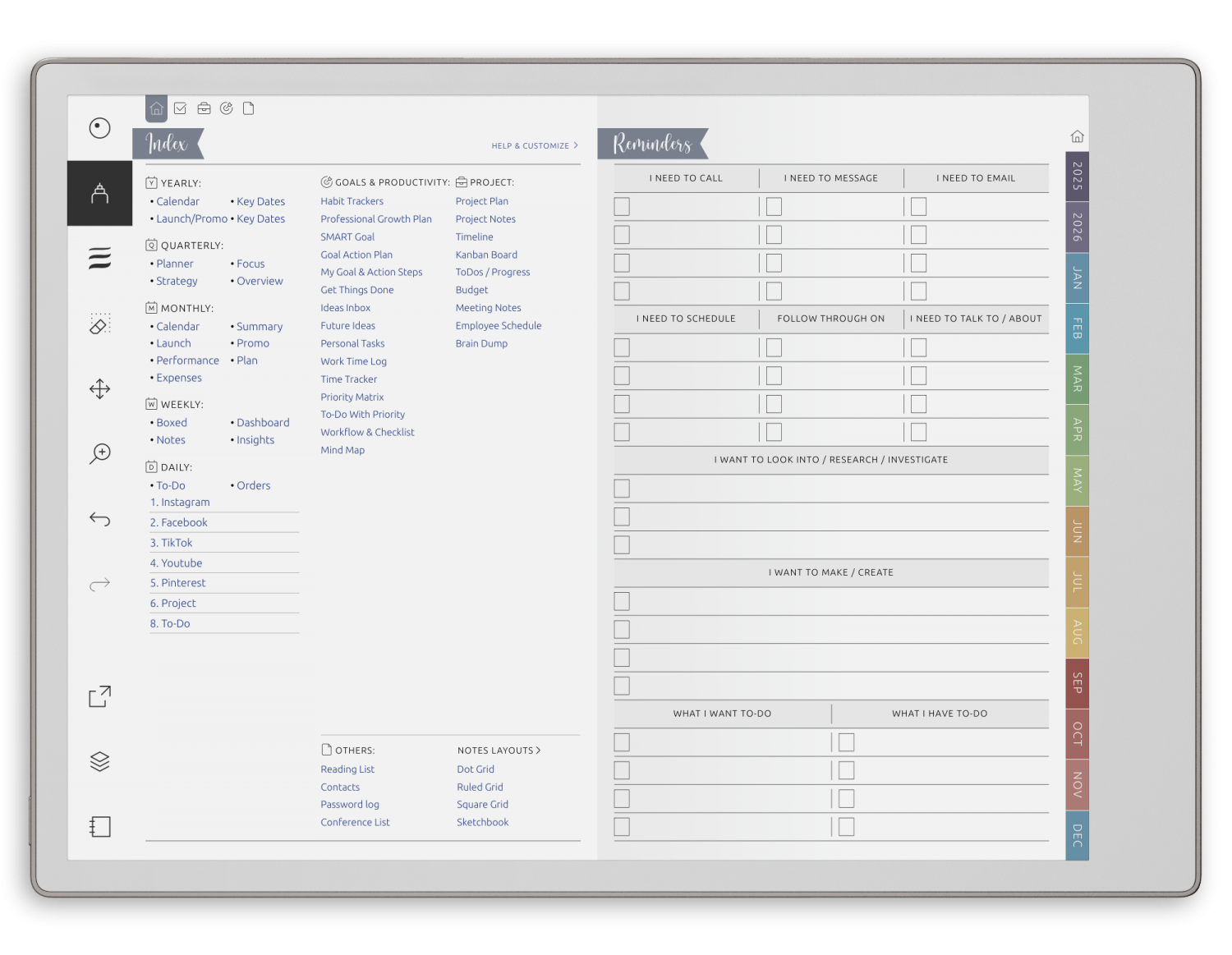The image size is (1232, 955).
Task: Open Password log link
Action: (350, 805)
